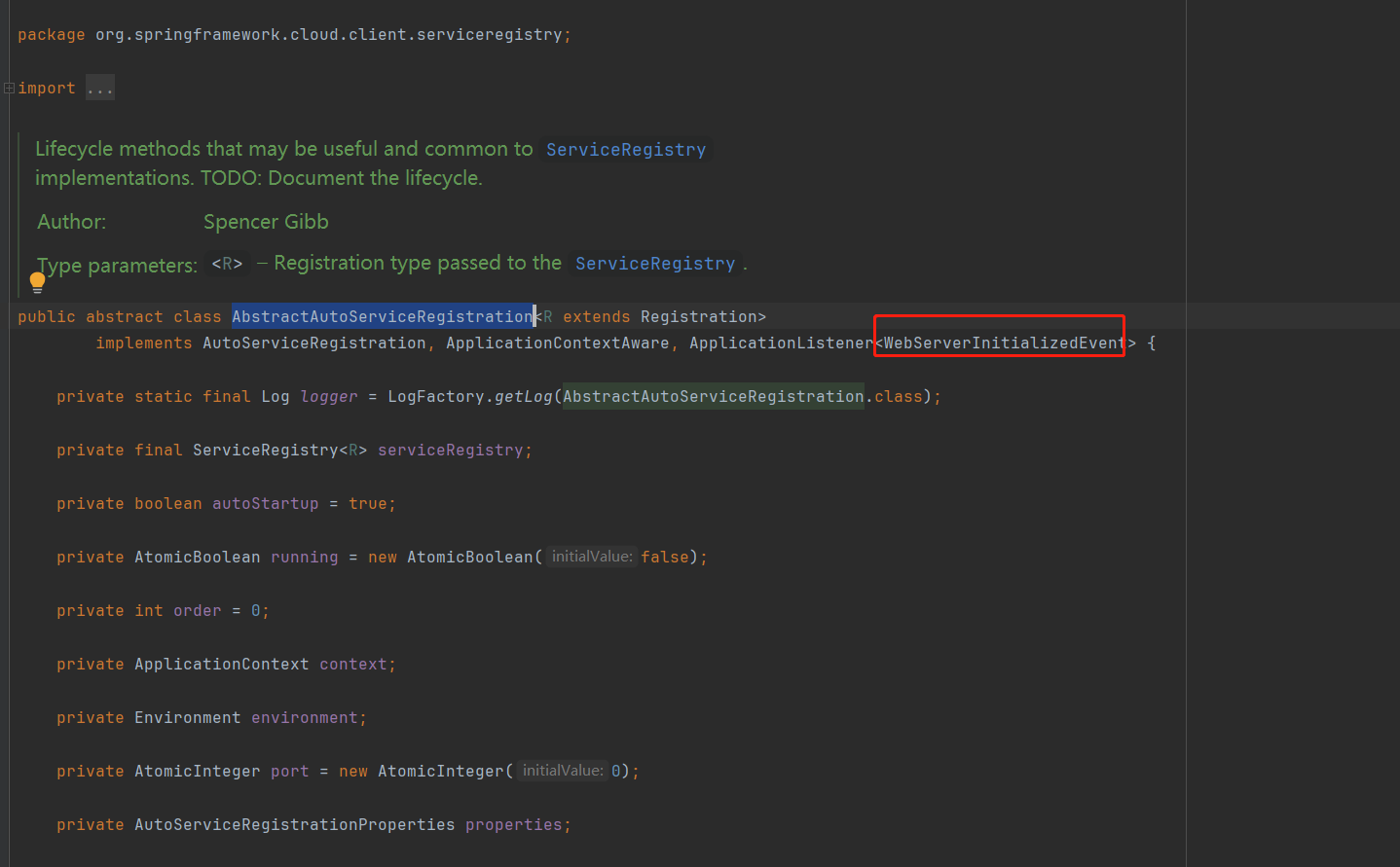
Task: Expand the folded import block gutter icon
Action: [x=9, y=89]
